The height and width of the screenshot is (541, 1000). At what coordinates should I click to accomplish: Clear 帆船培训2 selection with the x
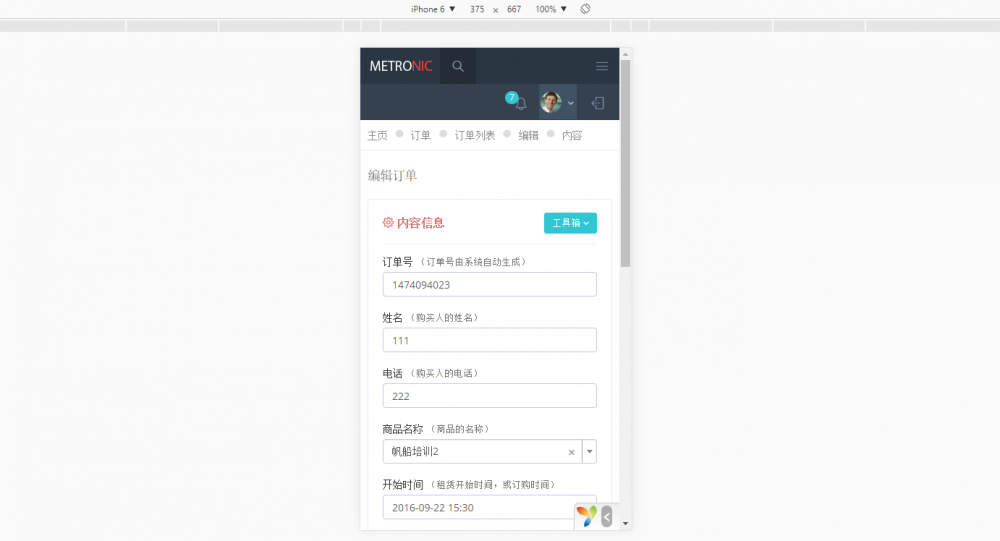571,452
